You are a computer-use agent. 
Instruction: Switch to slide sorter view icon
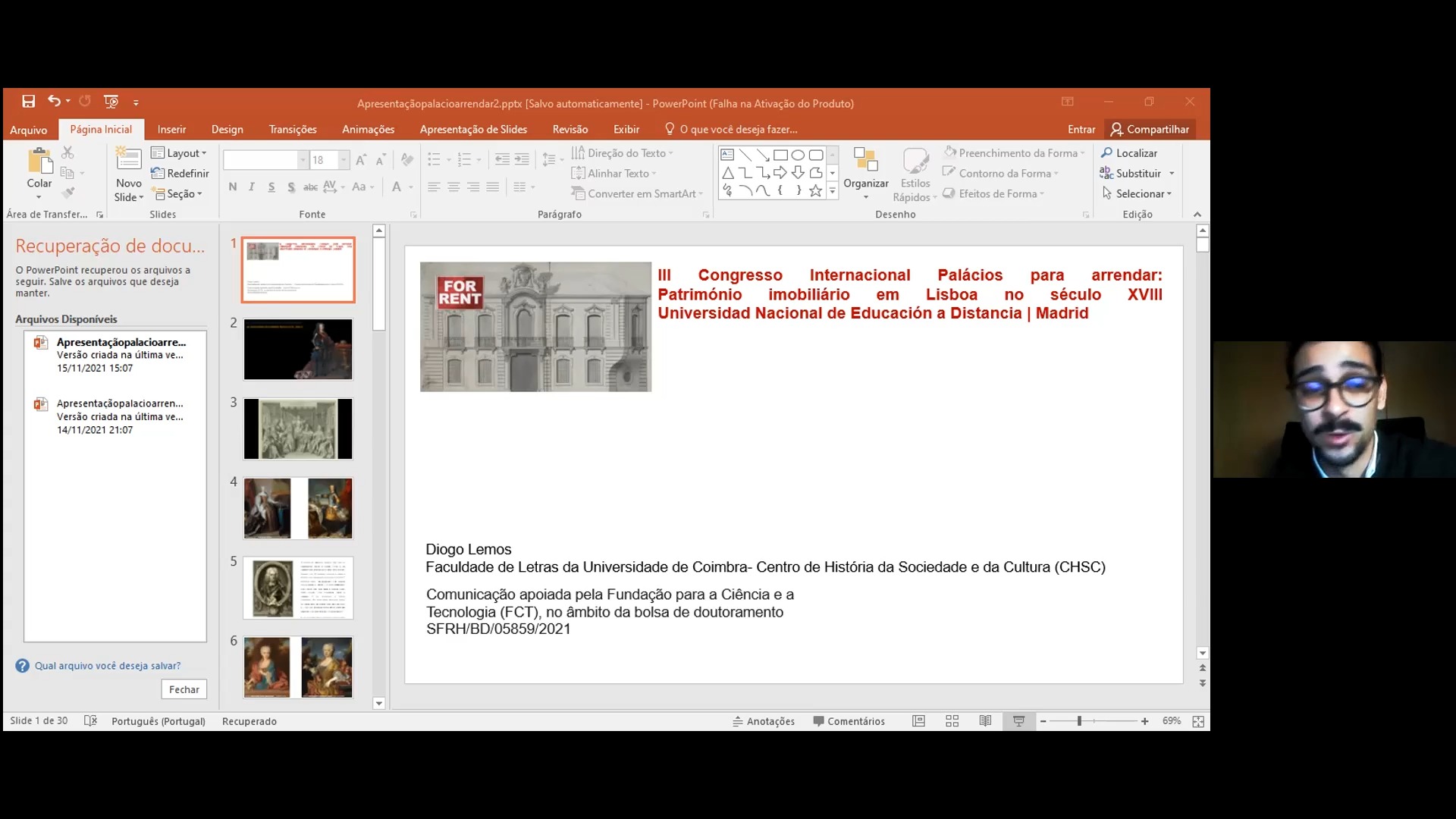(952, 721)
